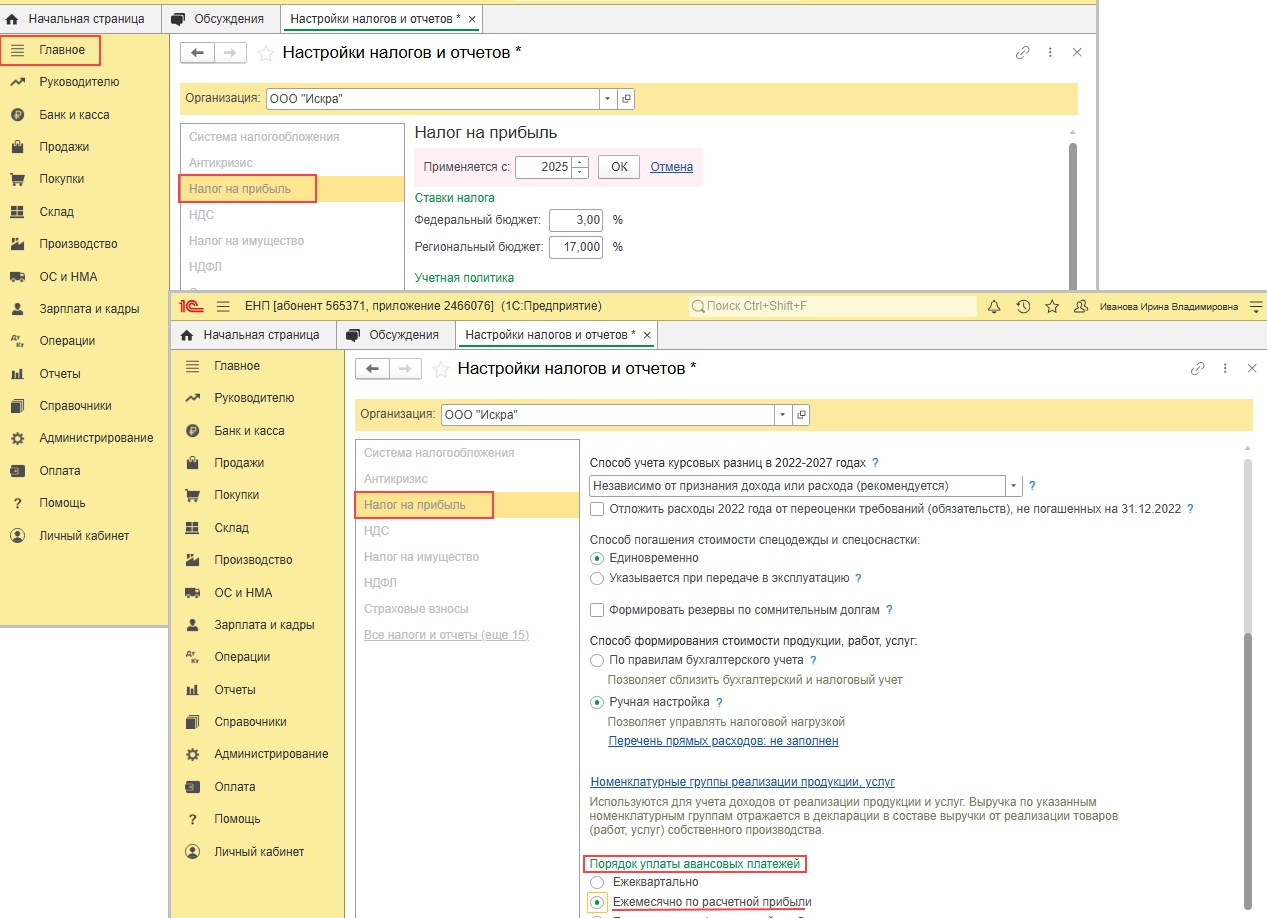
Task: Open Склад in the back window sidebar
Action: click(56, 211)
